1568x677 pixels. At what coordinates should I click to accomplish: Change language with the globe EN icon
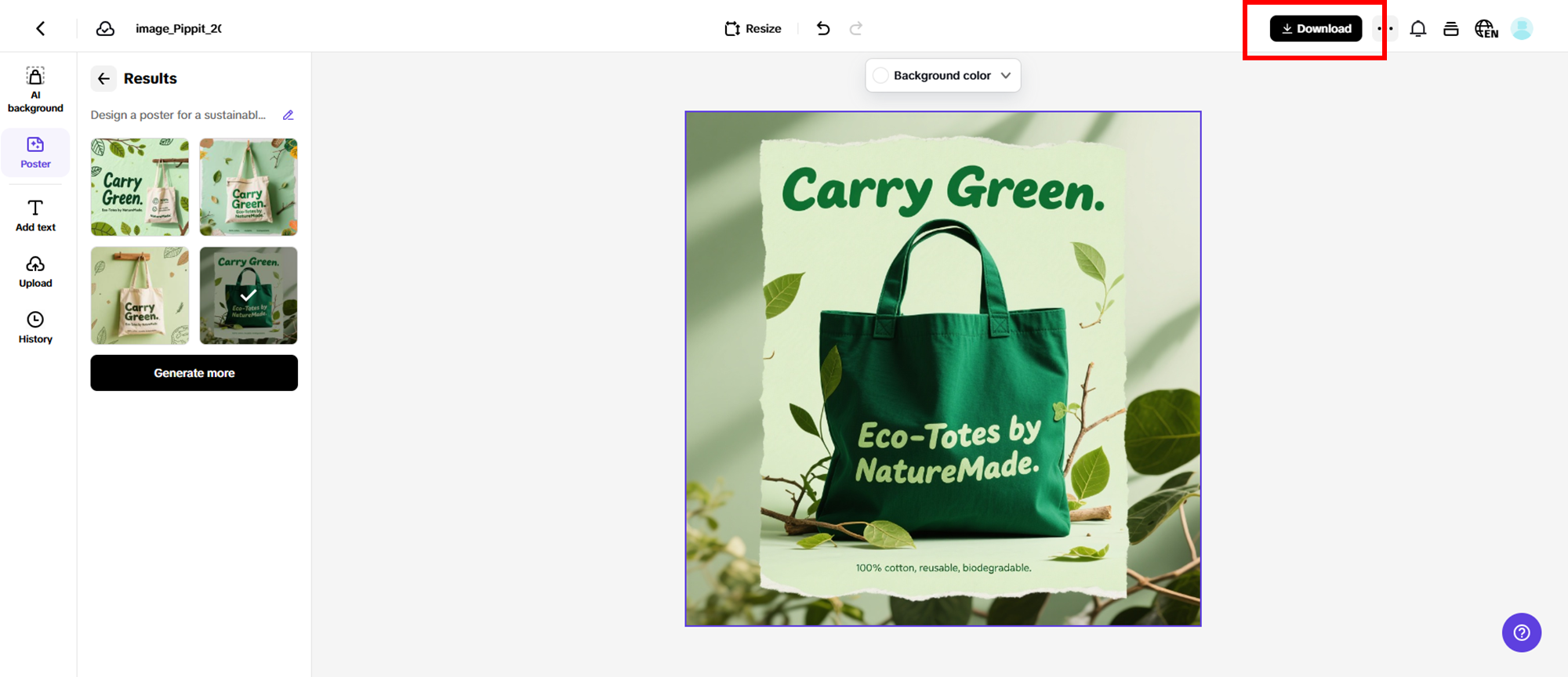point(1486,29)
